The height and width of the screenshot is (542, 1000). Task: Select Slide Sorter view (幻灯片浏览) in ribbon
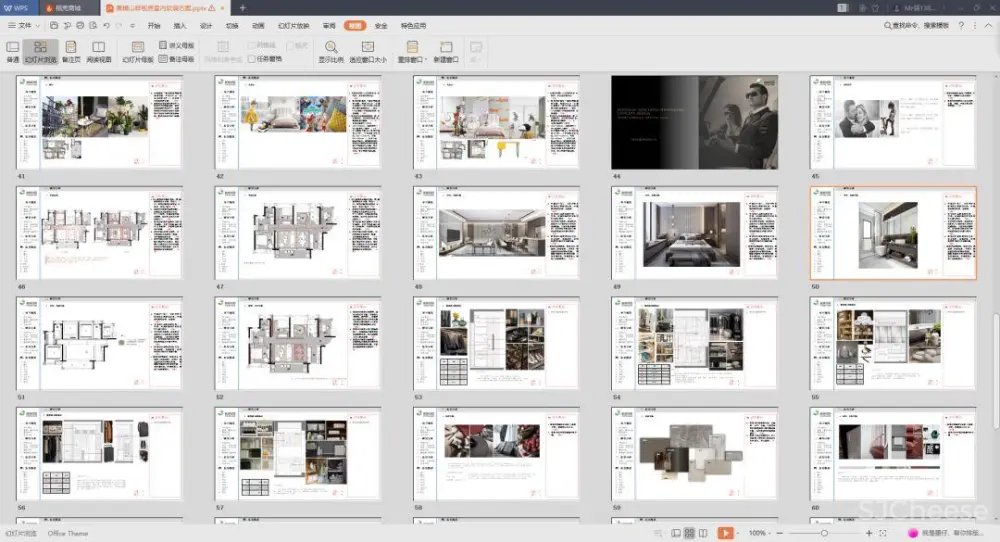[x=39, y=51]
